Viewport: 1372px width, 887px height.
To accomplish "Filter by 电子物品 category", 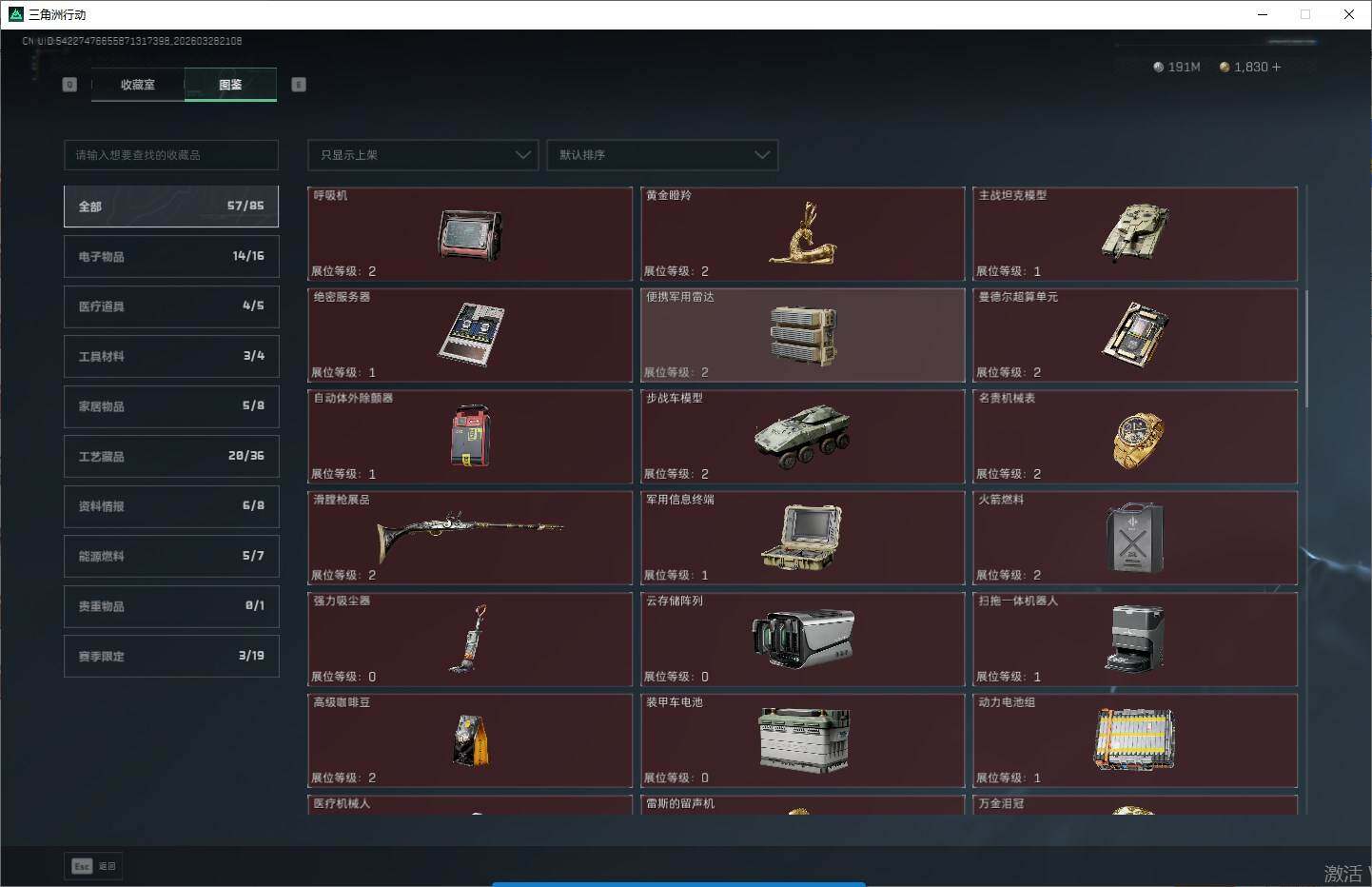I will tap(171, 257).
